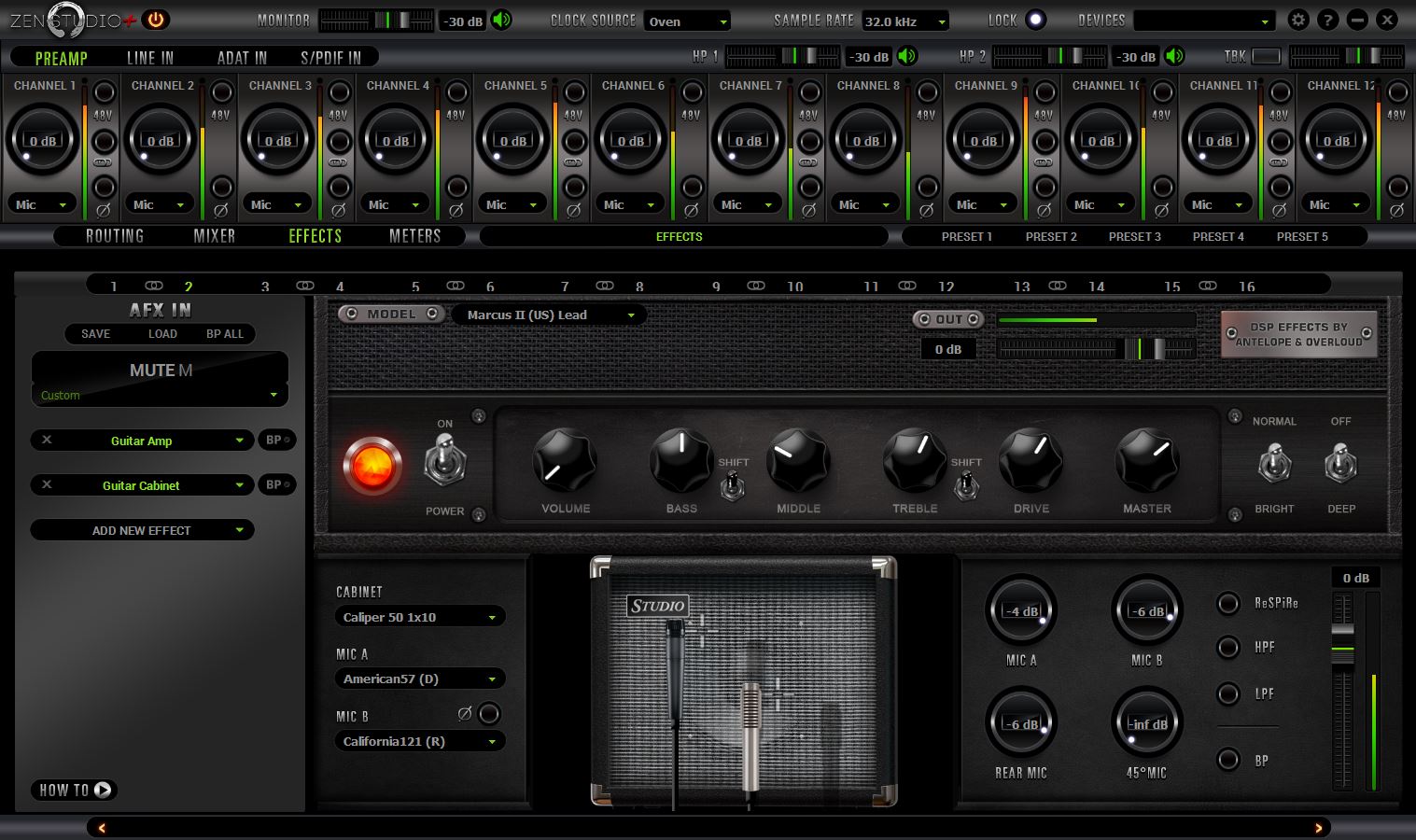Open the Mixer tab

215,236
